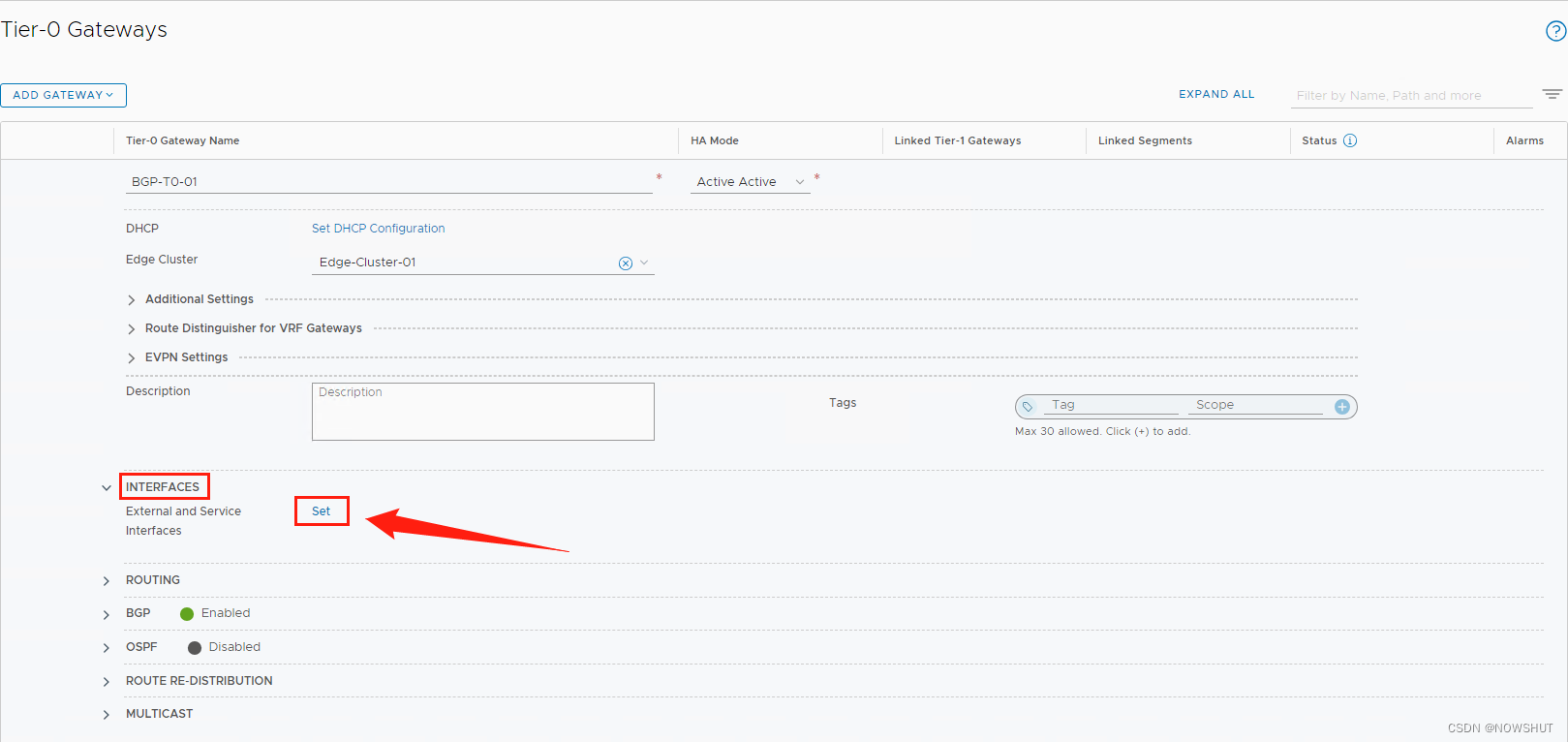This screenshot has height=742, width=1568.
Task: Open the Edge Cluster dropdown arrow
Action: 644,263
